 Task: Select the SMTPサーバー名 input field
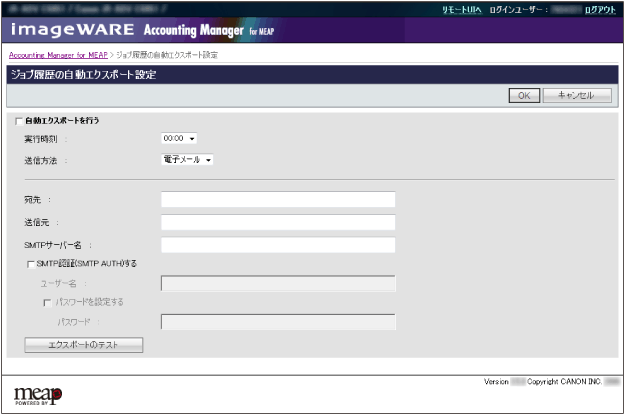(x=278, y=244)
